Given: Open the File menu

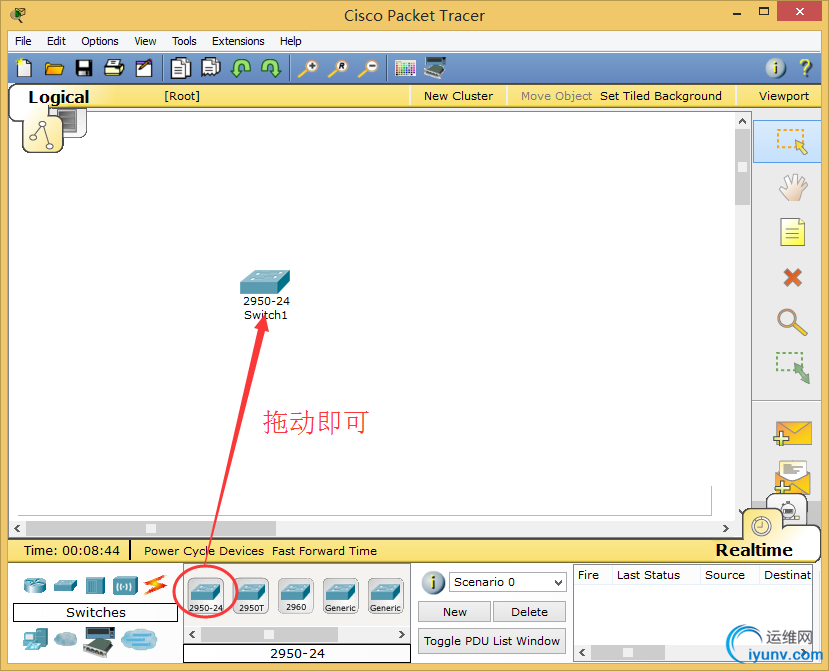Looking at the screenshot, I should tap(23, 41).
